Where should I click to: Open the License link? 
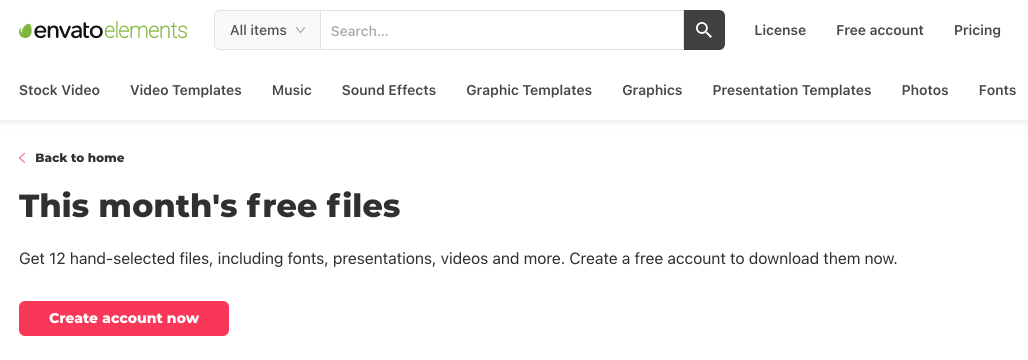click(x=780, y=30)
